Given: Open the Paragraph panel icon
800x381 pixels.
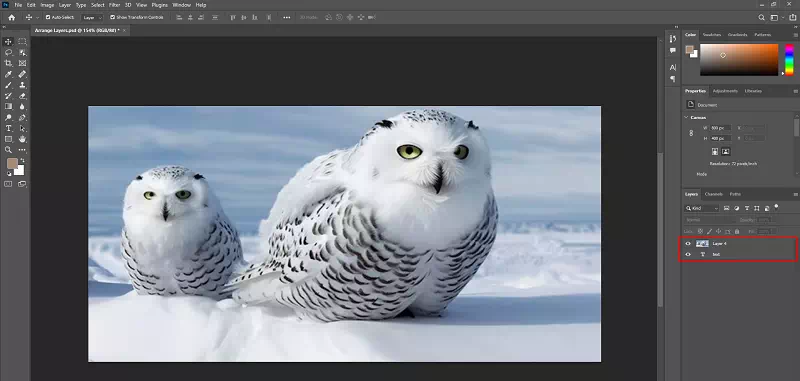Looking at the screenshot, I should tap(672, 79).
